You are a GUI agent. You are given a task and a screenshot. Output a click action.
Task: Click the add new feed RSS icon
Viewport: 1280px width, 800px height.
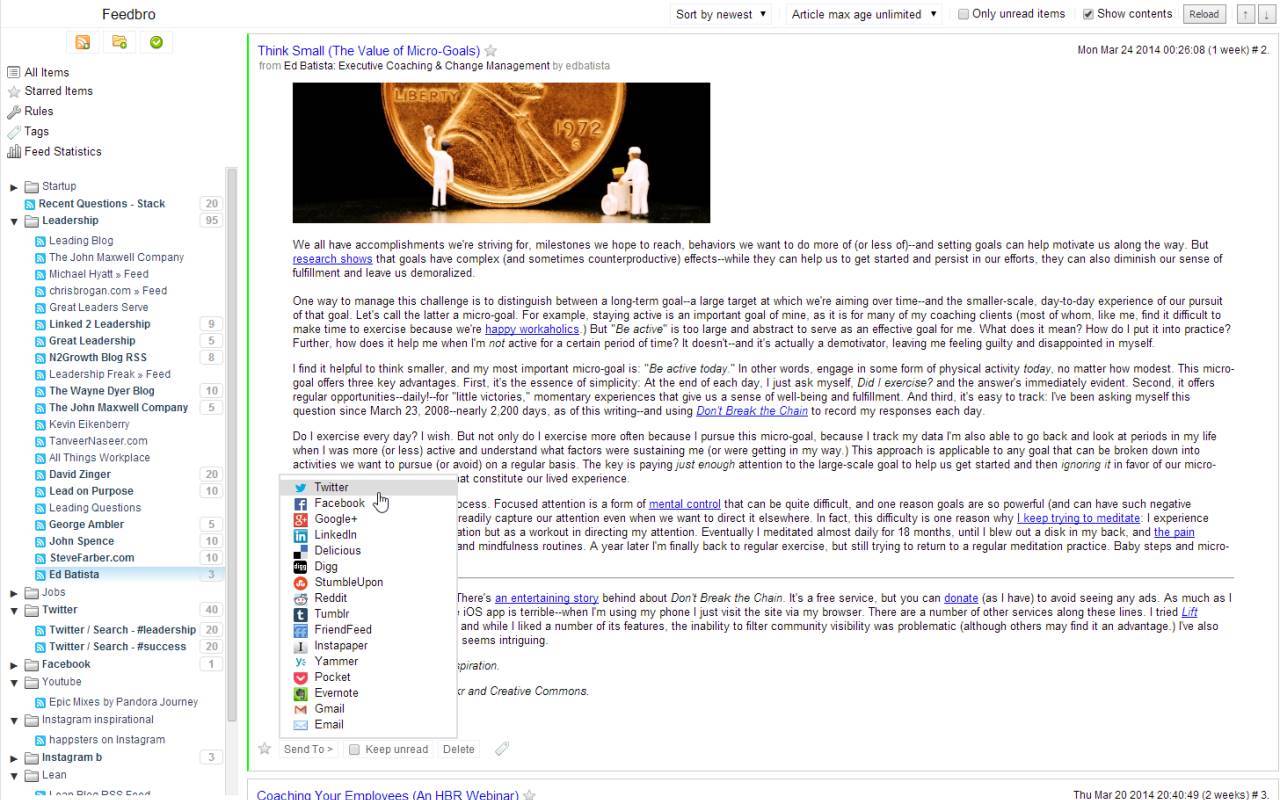tap(82, 42)
